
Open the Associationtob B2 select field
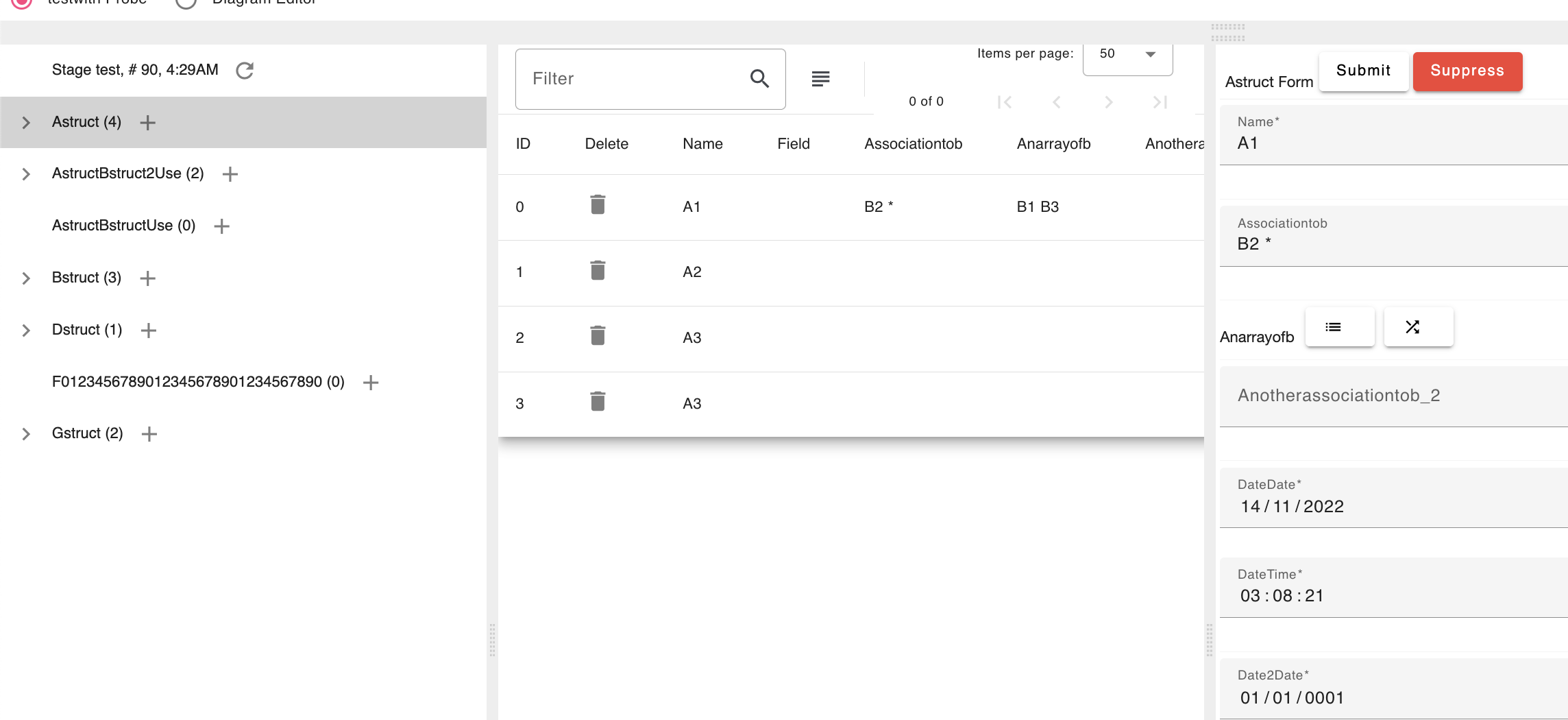point(1394,236)
